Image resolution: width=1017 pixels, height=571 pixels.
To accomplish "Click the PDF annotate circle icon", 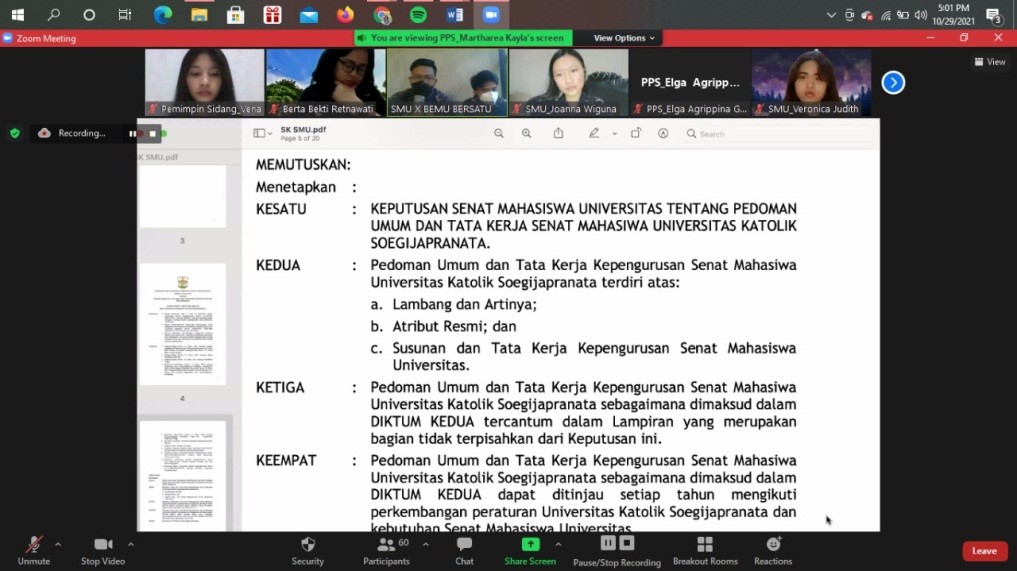I will [663, 134].
